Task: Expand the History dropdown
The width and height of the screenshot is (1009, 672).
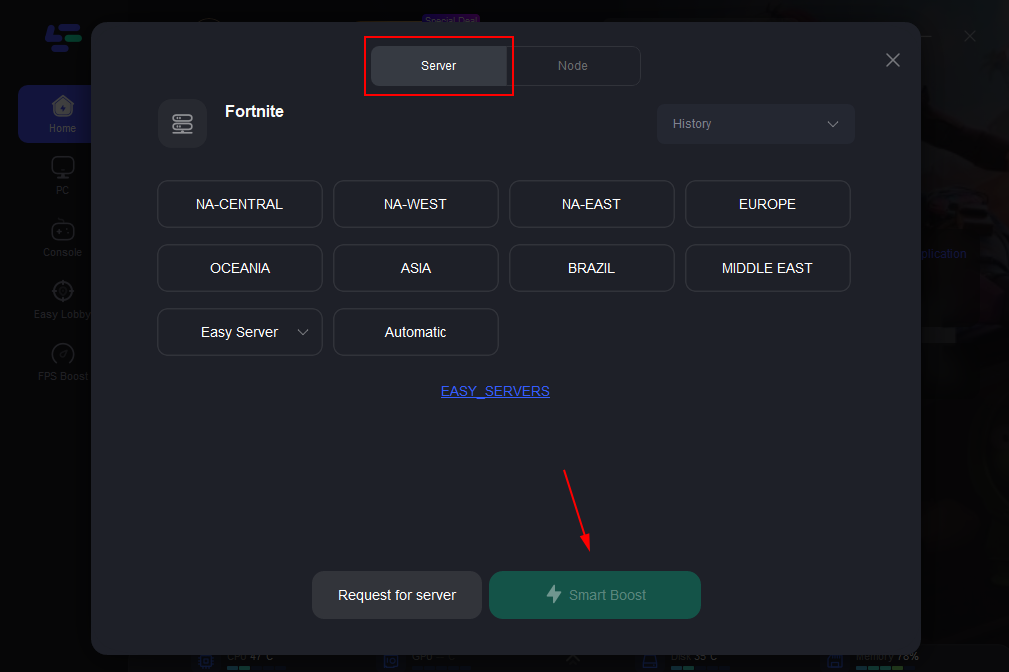Action: pos(756,124)
